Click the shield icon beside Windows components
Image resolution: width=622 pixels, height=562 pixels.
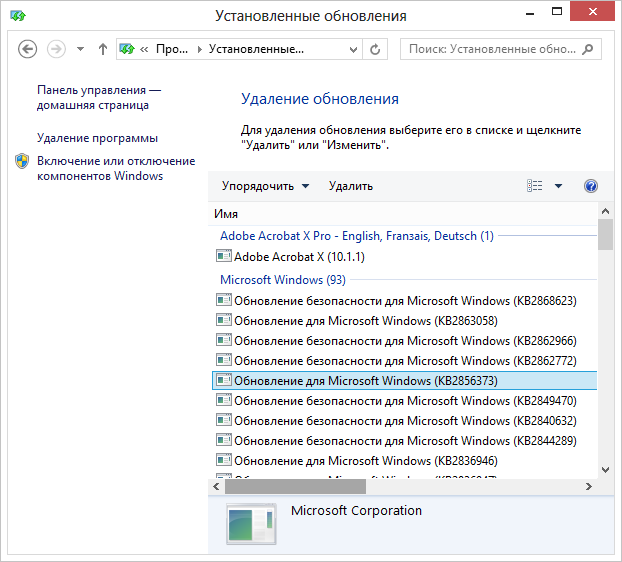coord(22,161)
